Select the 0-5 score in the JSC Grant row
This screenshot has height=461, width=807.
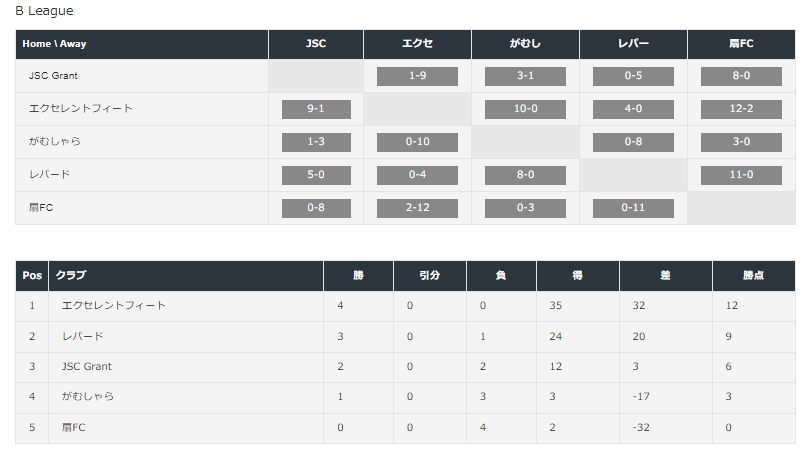pyautogui.click(x=633, y=76)
